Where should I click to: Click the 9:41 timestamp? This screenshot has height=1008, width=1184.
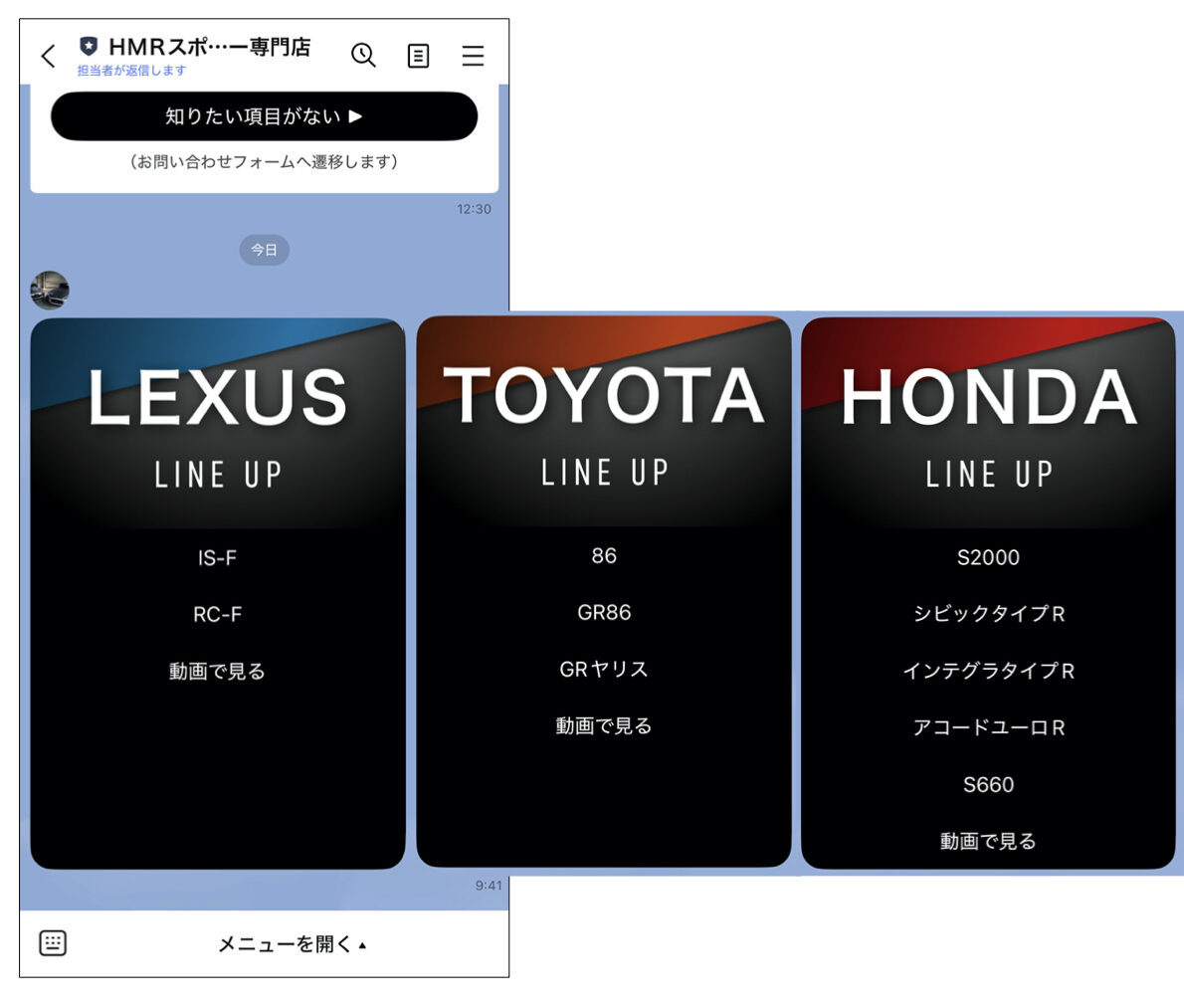click(489, 885)
